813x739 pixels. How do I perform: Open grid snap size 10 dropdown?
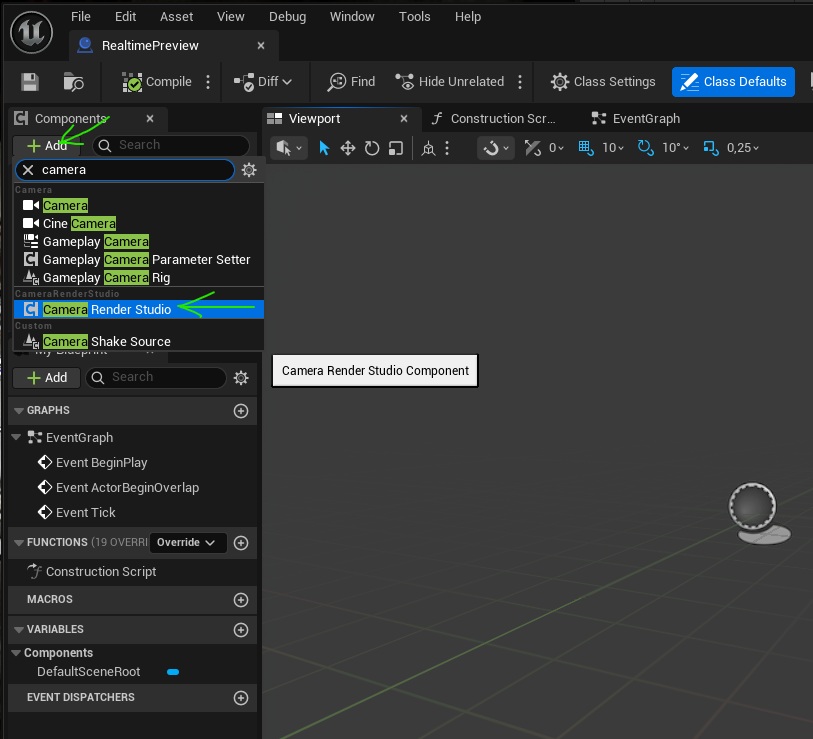click(613, 148)
